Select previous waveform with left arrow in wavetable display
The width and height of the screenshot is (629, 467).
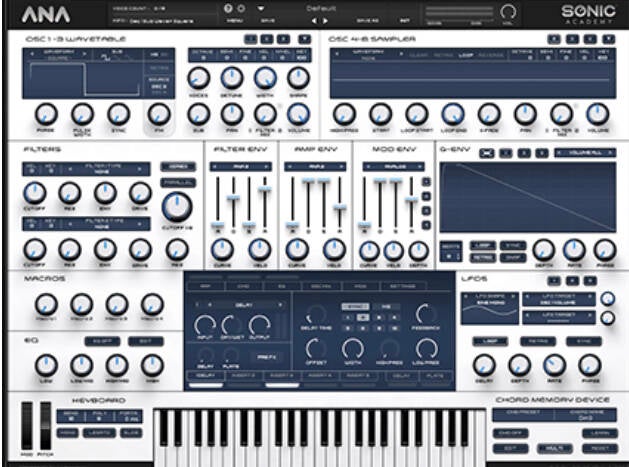32,53
